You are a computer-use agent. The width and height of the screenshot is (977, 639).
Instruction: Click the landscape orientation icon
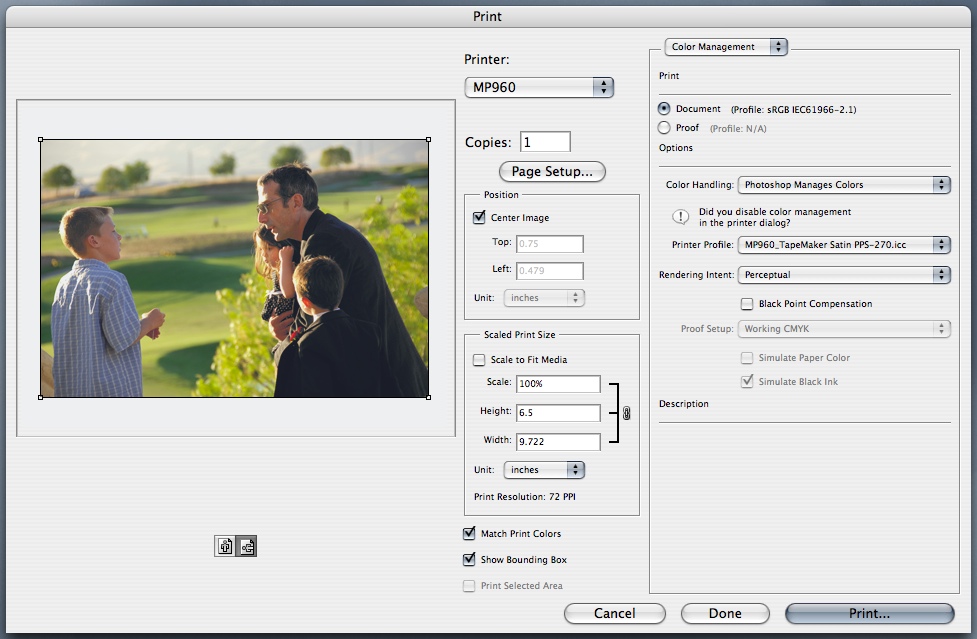pos(246,546)
